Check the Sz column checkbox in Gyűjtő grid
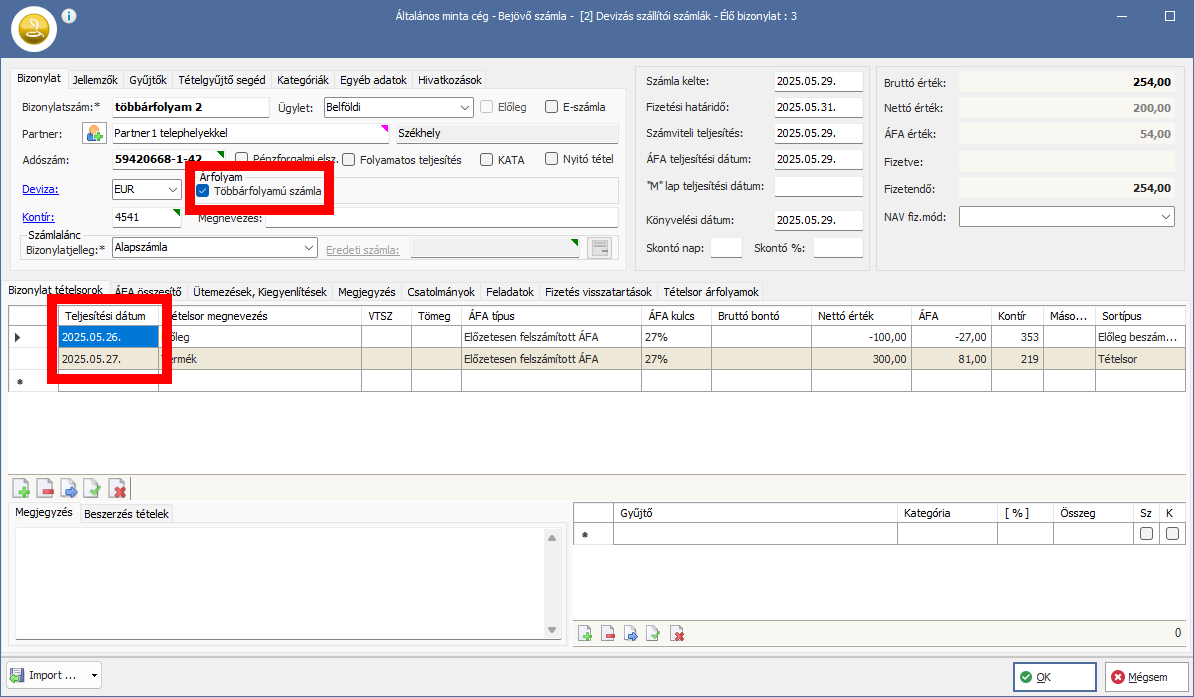Viewport: 1194px width, 697px height. pos(1146,534)
